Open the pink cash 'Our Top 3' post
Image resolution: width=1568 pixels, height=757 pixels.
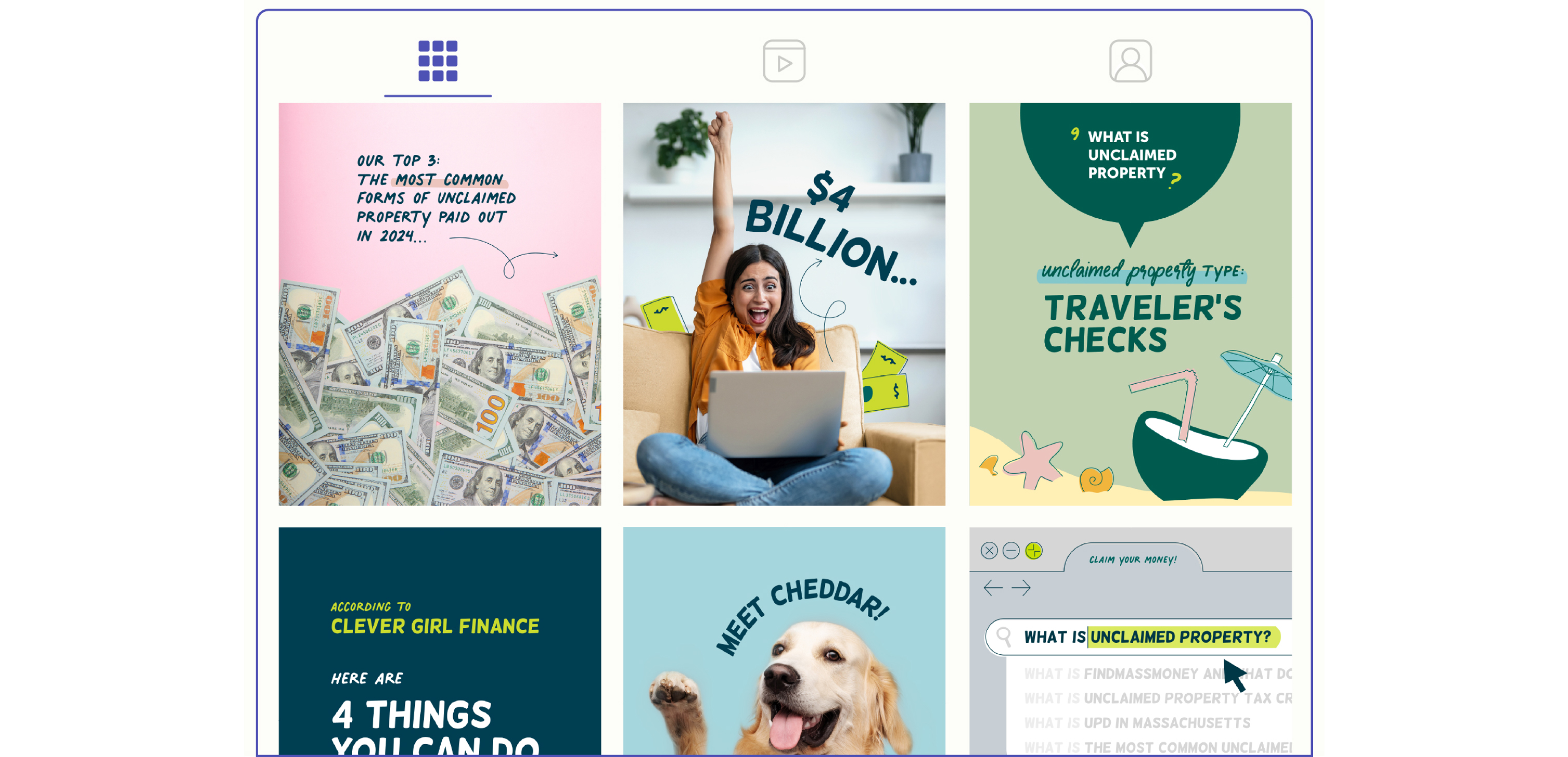[440, 304]
